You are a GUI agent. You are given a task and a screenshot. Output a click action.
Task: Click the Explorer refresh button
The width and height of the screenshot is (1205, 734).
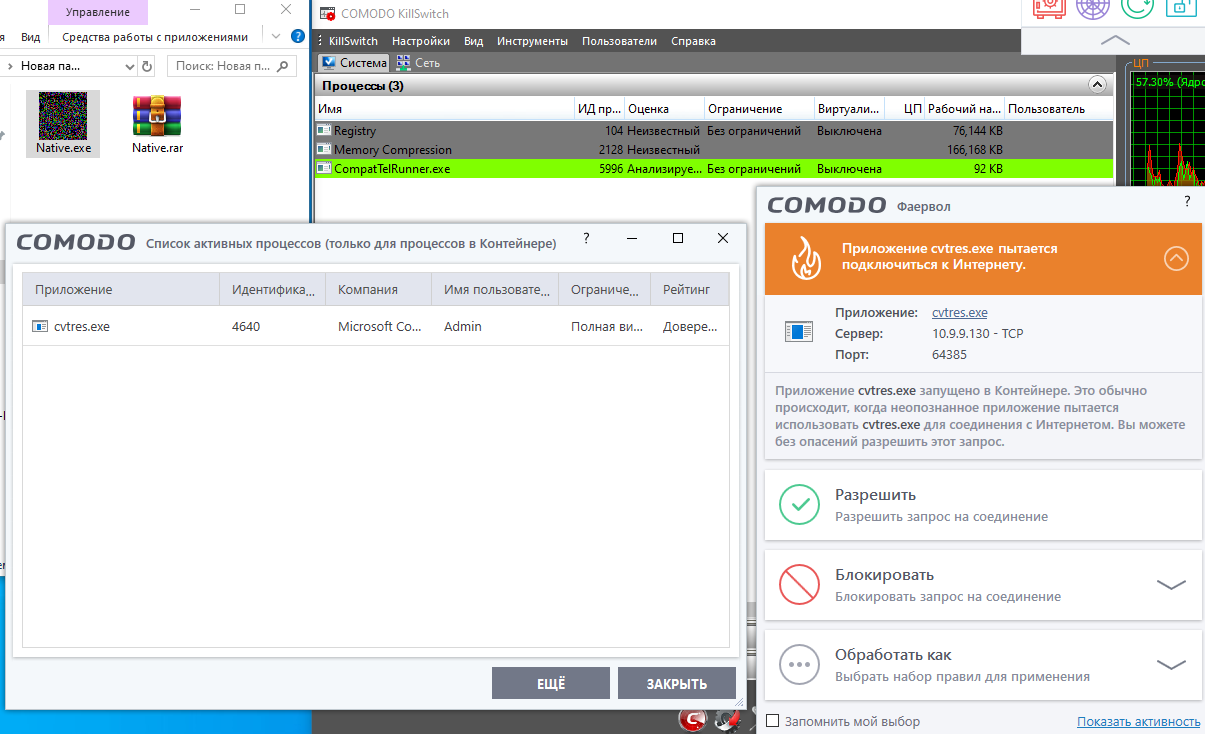click(147, 67)
